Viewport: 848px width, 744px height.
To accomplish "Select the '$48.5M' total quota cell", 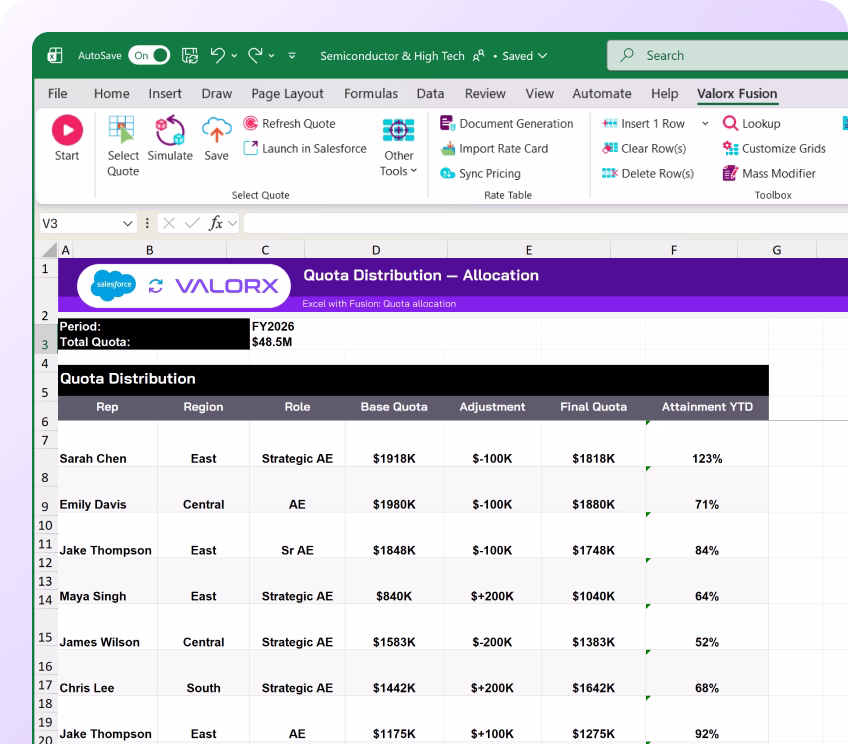I will 272,342.
